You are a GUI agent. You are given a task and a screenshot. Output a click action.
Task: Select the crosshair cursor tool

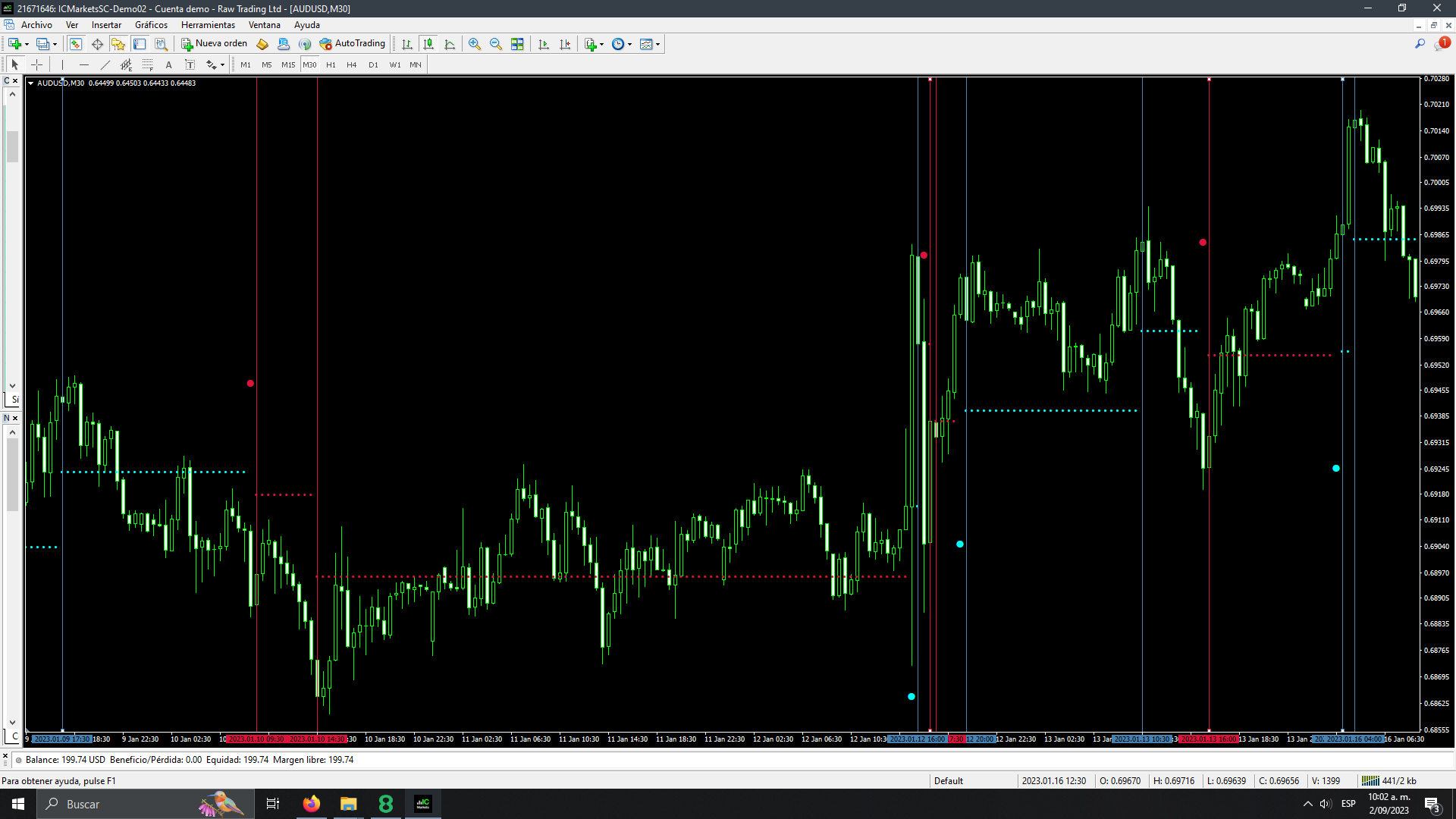point(36,65)
